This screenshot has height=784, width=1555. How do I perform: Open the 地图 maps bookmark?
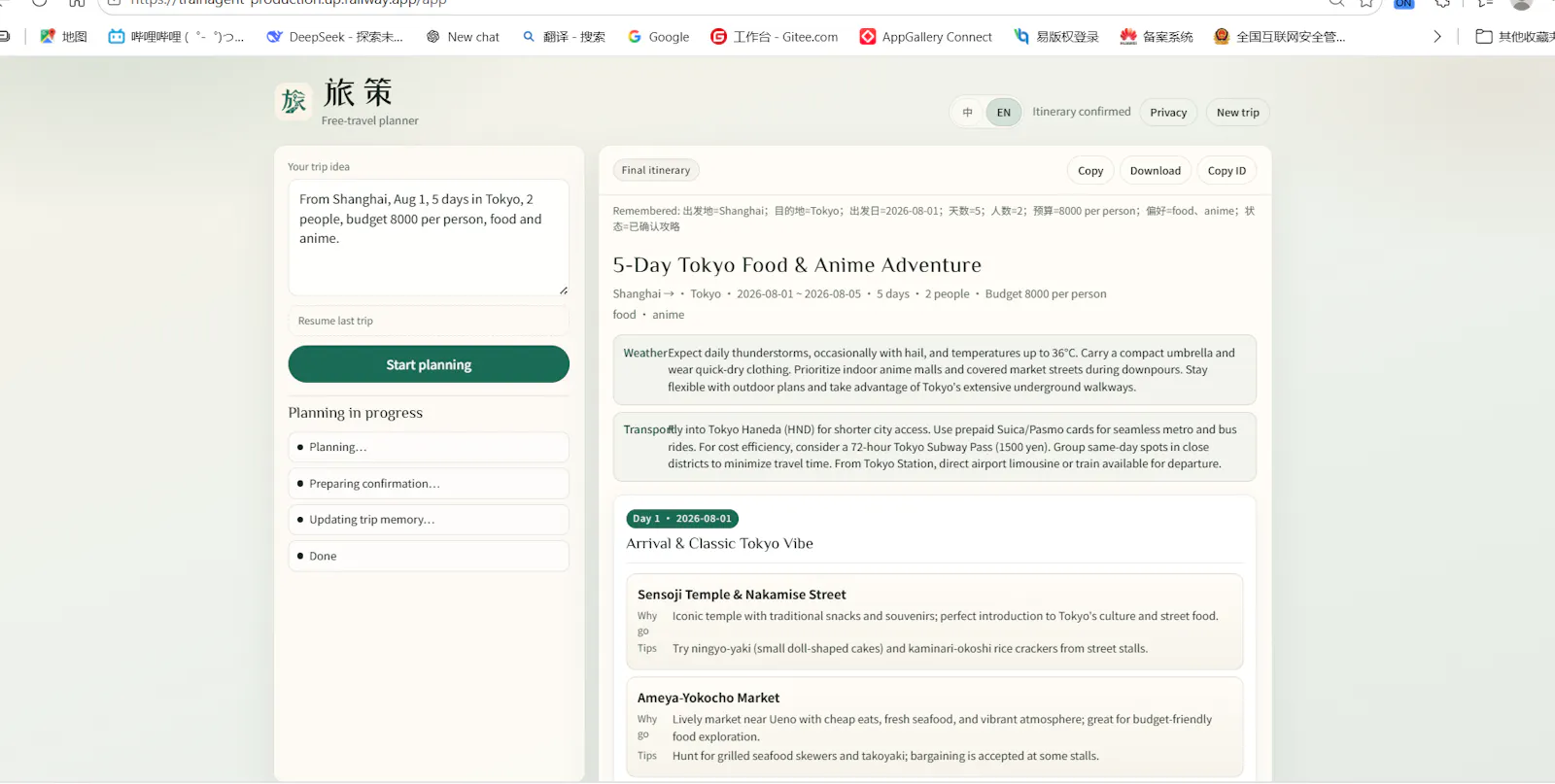click(x=63, y=37)
